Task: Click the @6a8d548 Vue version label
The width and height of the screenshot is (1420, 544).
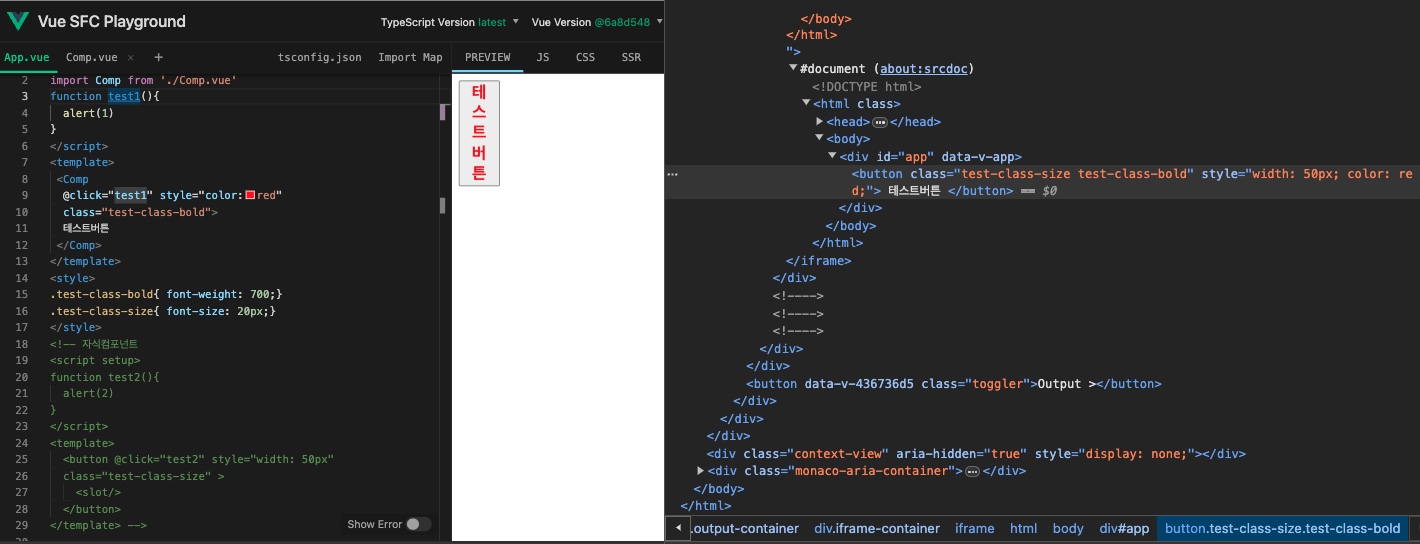Action: click(622, 22)
